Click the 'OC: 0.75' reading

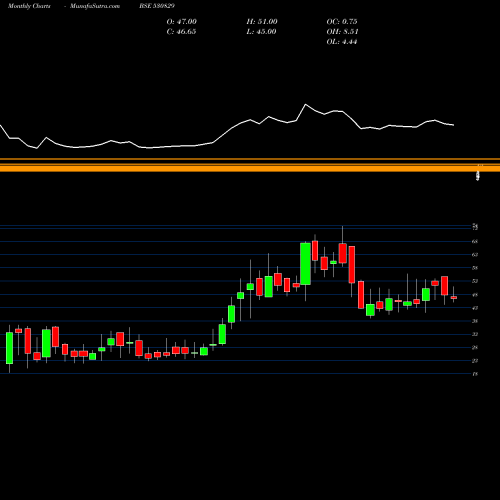tap(342, 22)
